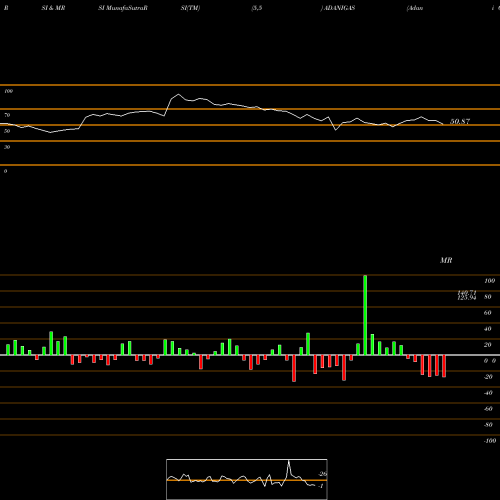500x500 pixels.
Task: Click the MR axis label 100
Action: click(489, 281)
